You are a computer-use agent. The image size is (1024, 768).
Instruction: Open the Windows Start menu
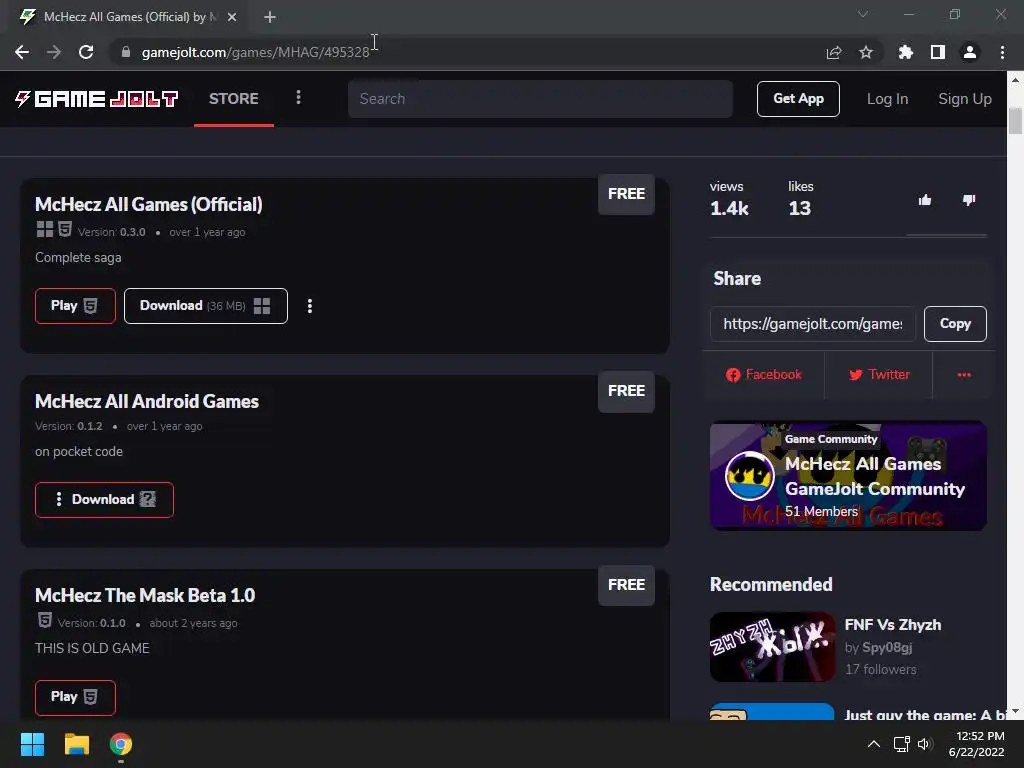tap(32, 744)
